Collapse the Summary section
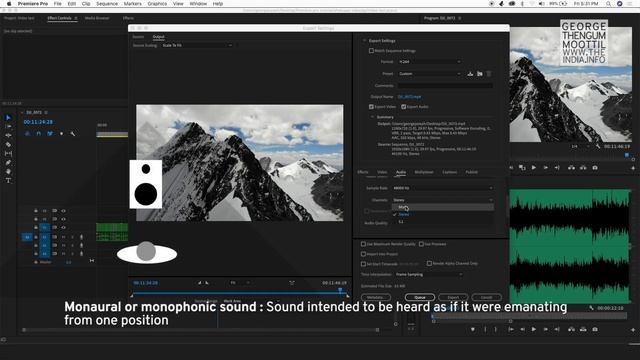This screenshot has height=360, width=640. click(372, 117)
